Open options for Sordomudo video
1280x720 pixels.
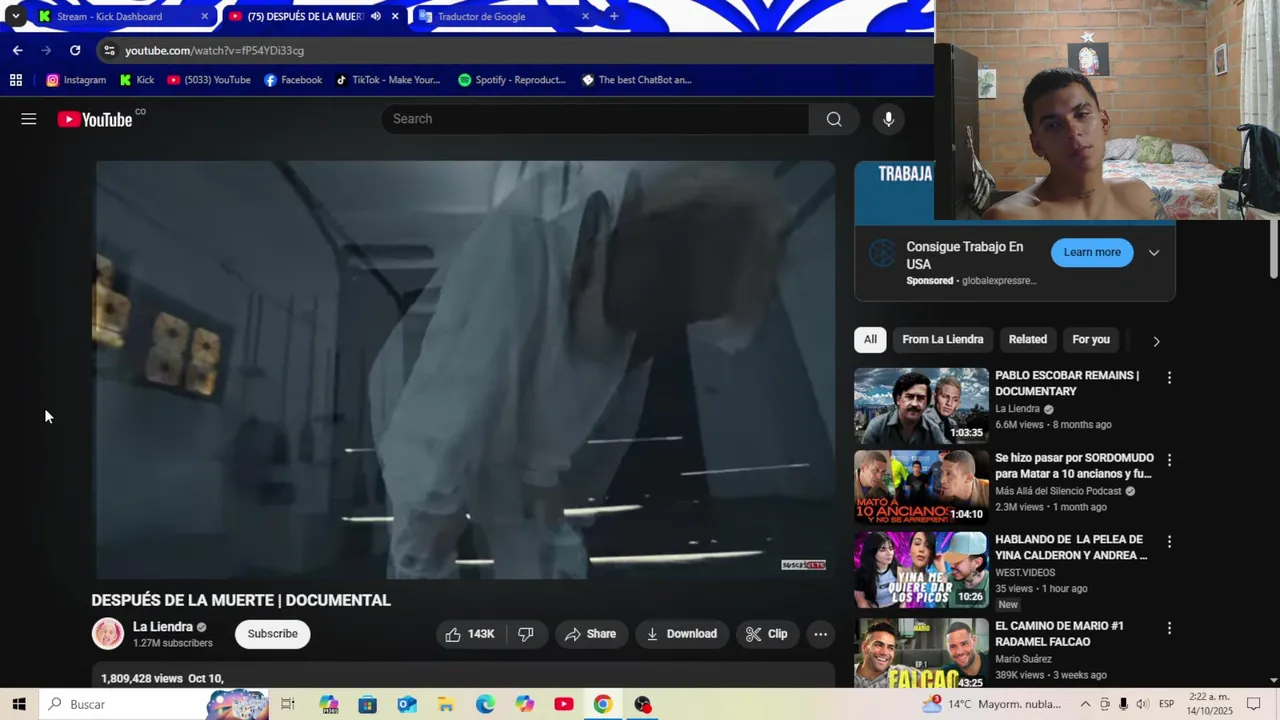pyautogui.click(x=1169, y=460)
